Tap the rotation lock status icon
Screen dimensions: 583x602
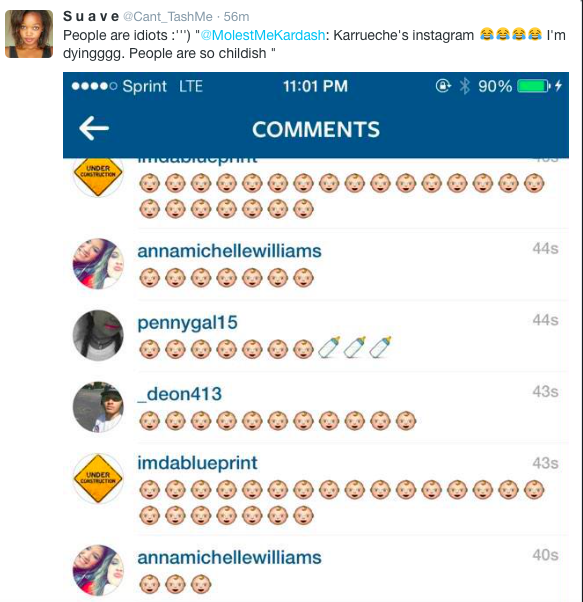(x=443, y=86)
